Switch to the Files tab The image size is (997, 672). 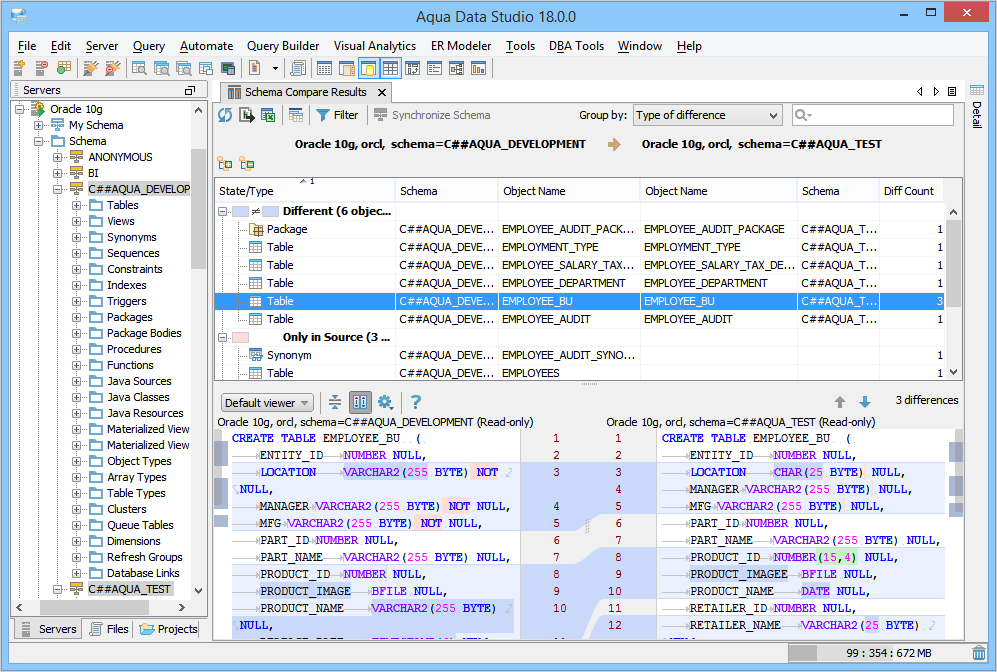pos(109,629)
